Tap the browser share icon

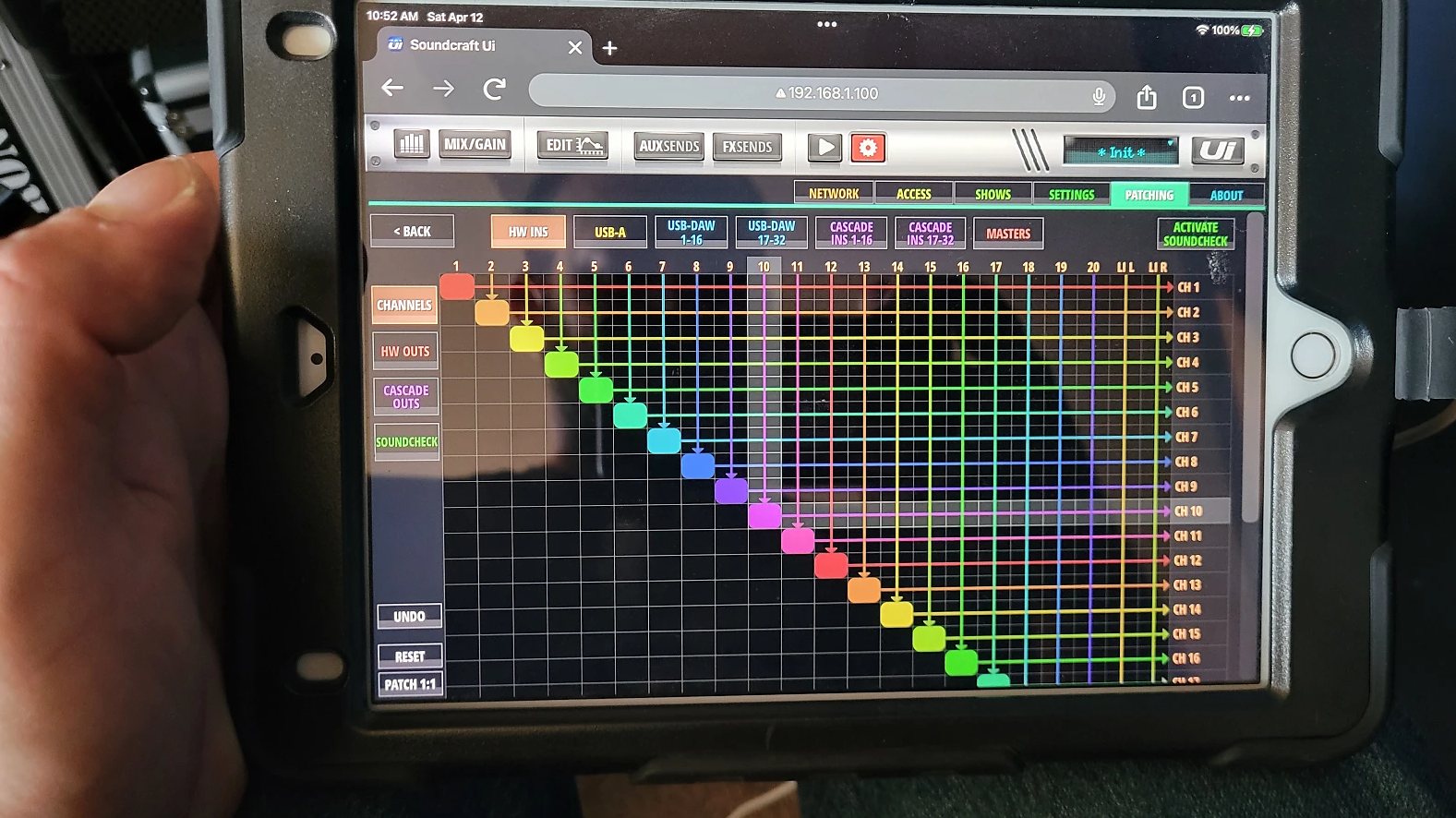coord(1147,96)
